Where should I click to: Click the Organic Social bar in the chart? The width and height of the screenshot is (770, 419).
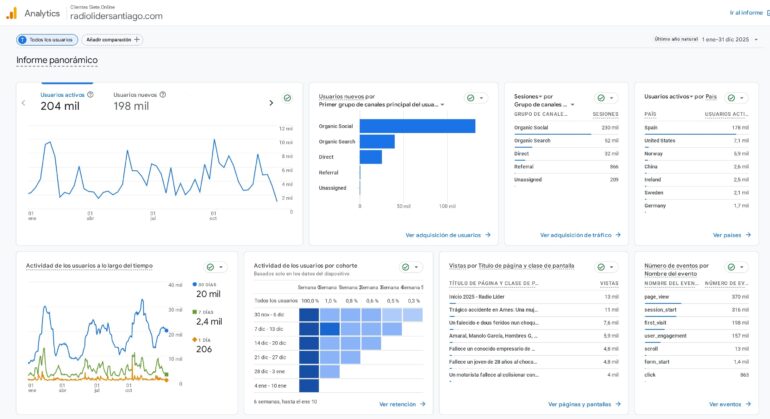tap(417, 126)
